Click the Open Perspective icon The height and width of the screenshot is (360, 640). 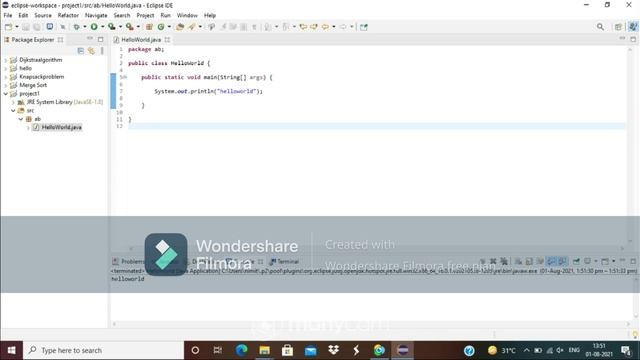618,27
